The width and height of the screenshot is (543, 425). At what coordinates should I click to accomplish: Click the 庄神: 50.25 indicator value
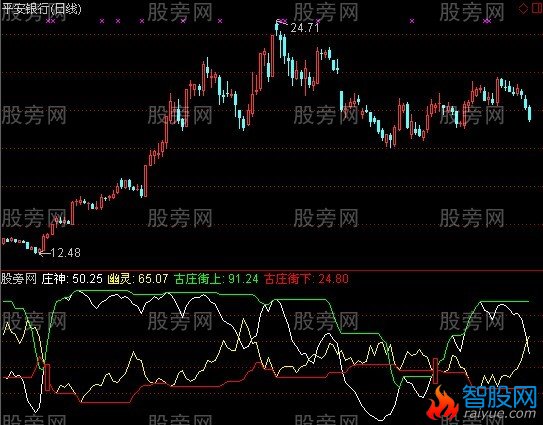[72, 278]
